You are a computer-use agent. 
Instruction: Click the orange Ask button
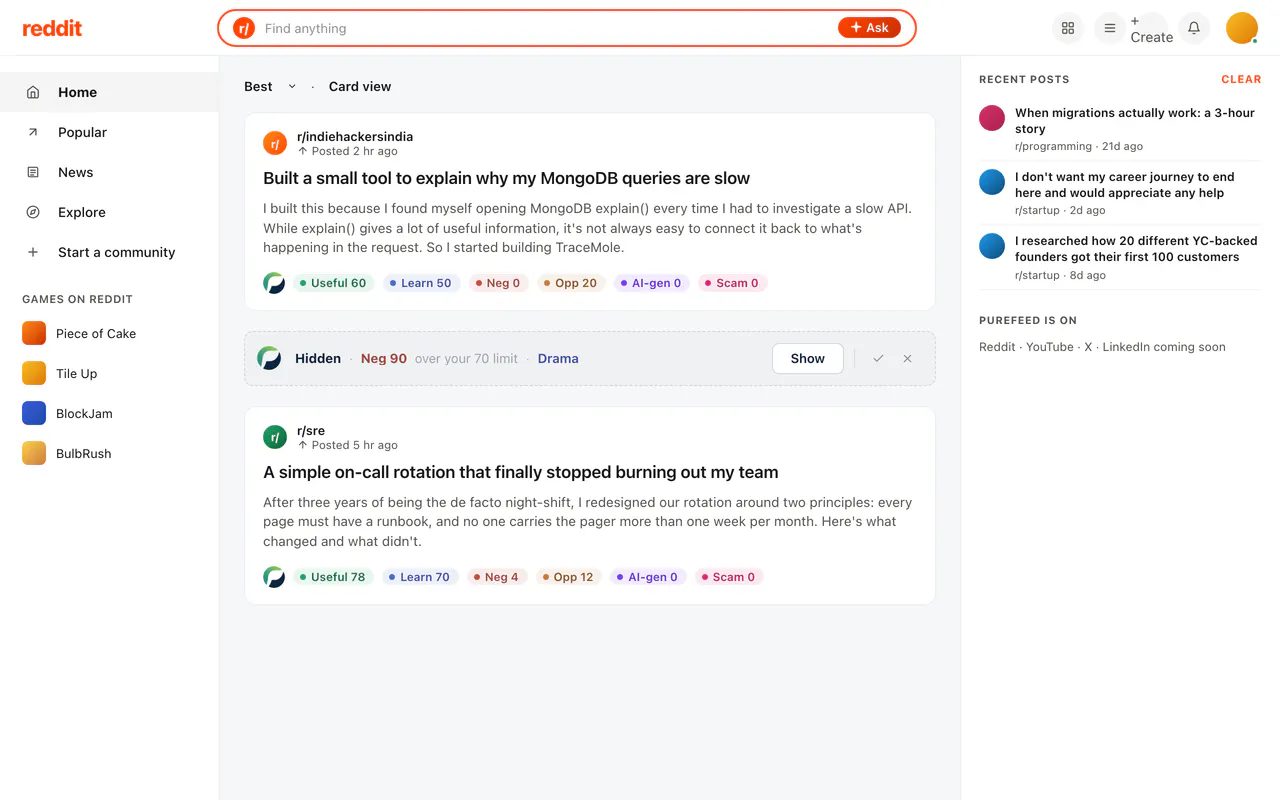869,28
